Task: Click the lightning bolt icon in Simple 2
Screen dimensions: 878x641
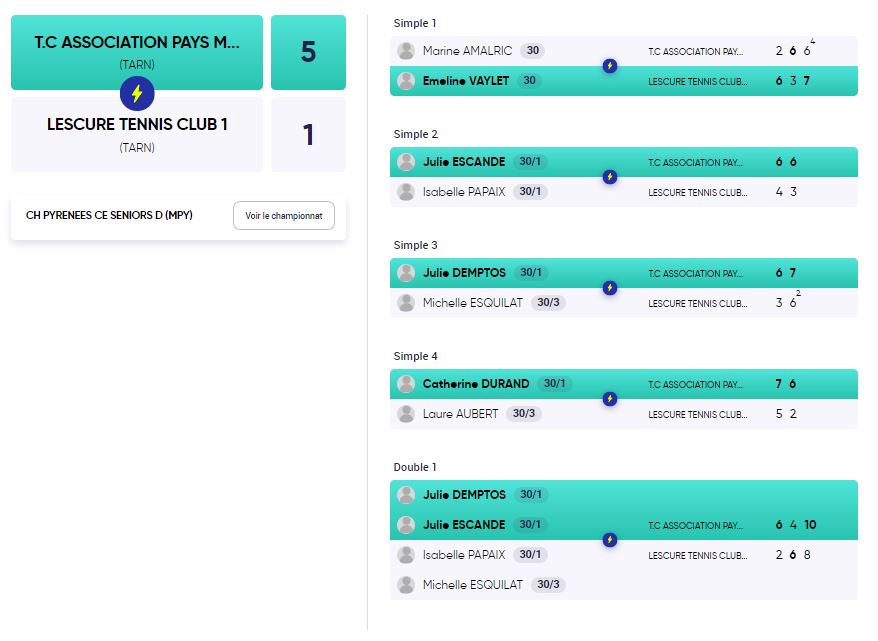Action: 610,177
